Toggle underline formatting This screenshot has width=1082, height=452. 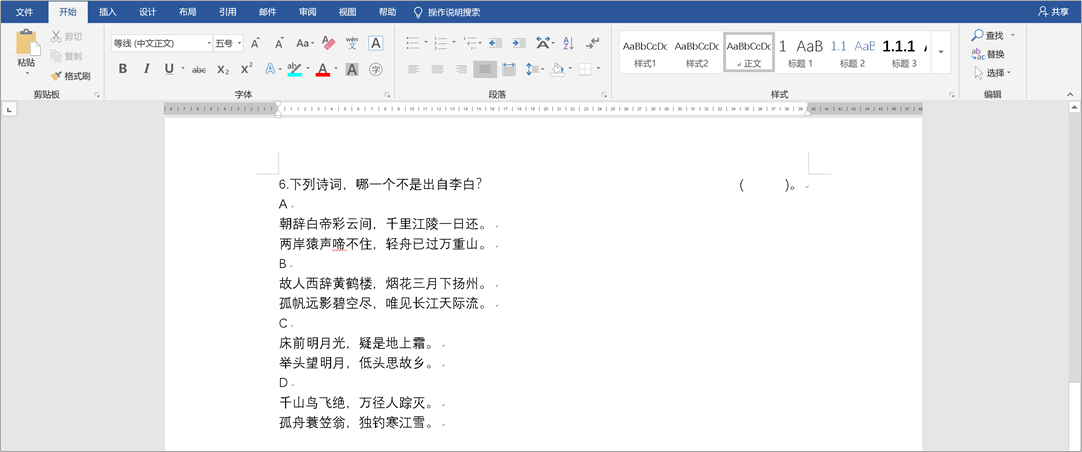(x=169, y=69)
